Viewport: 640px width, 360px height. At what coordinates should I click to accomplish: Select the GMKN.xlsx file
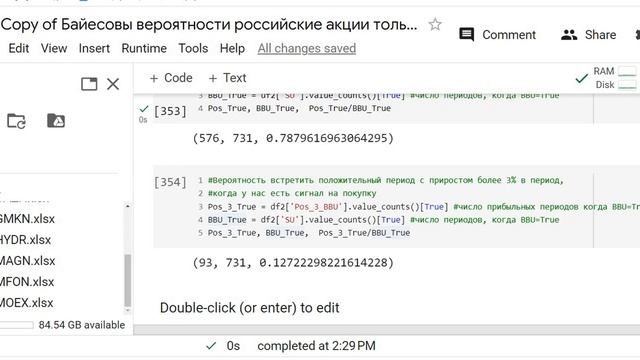(27, 219)
